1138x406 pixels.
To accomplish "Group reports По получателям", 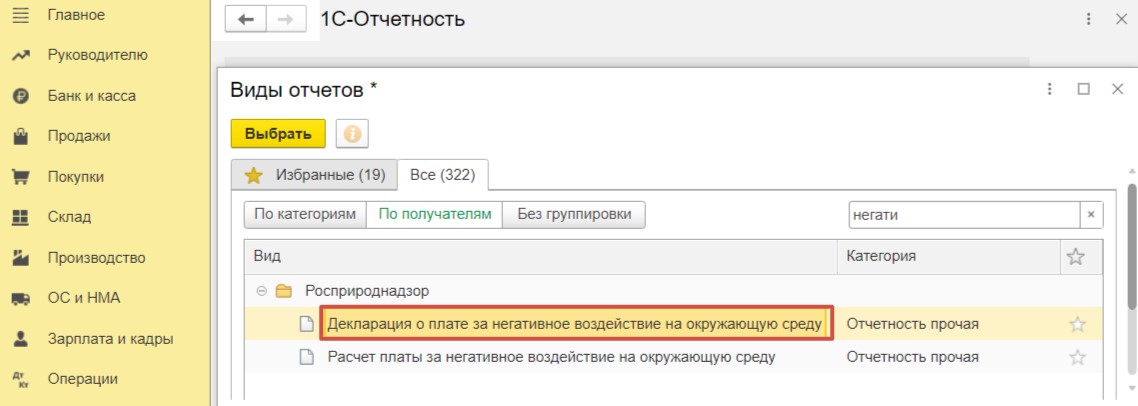I will coord(435,215).
